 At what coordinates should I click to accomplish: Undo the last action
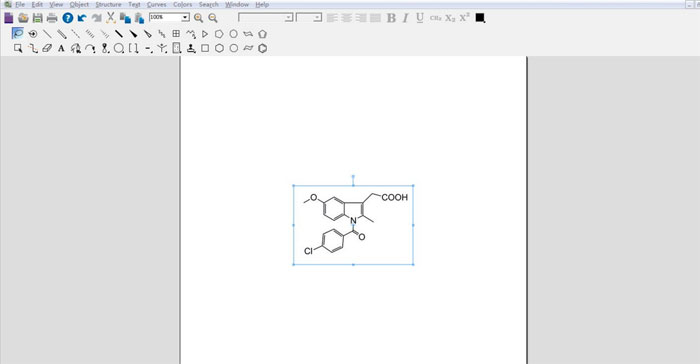[82, 18]
